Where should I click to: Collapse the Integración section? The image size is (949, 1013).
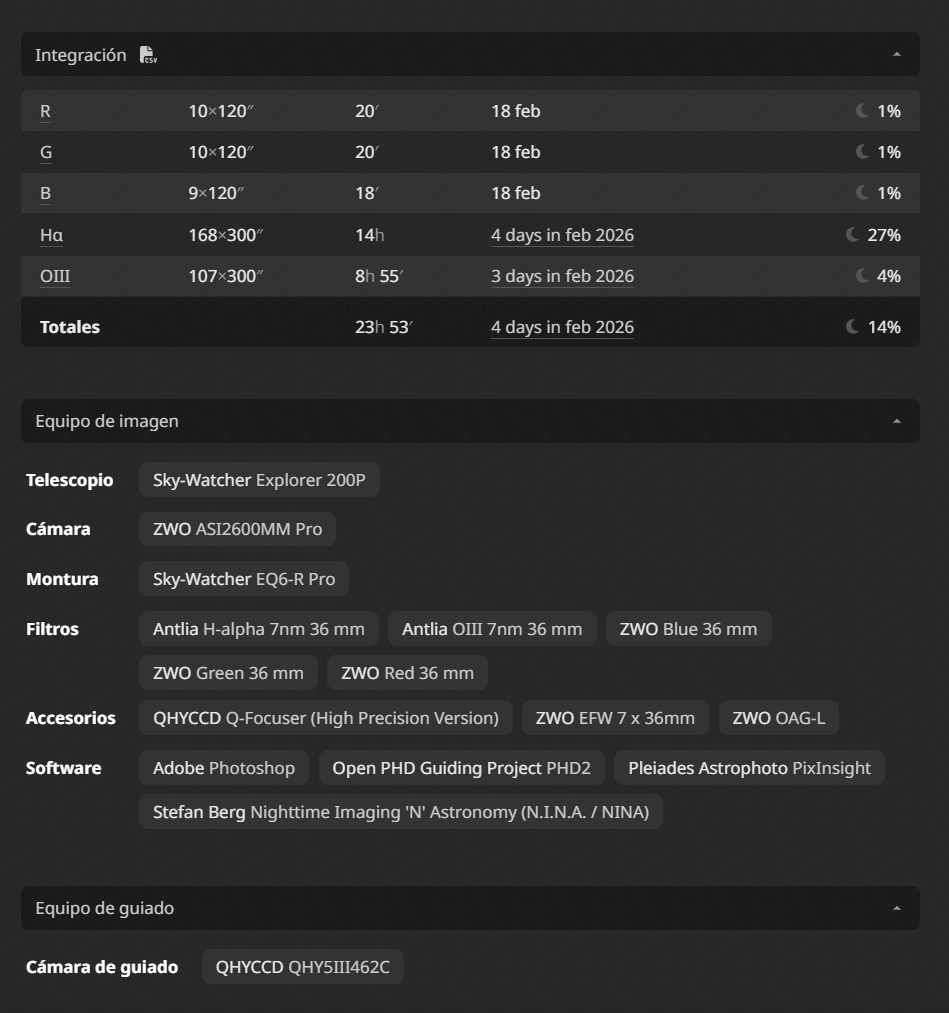tap(897, 54)
